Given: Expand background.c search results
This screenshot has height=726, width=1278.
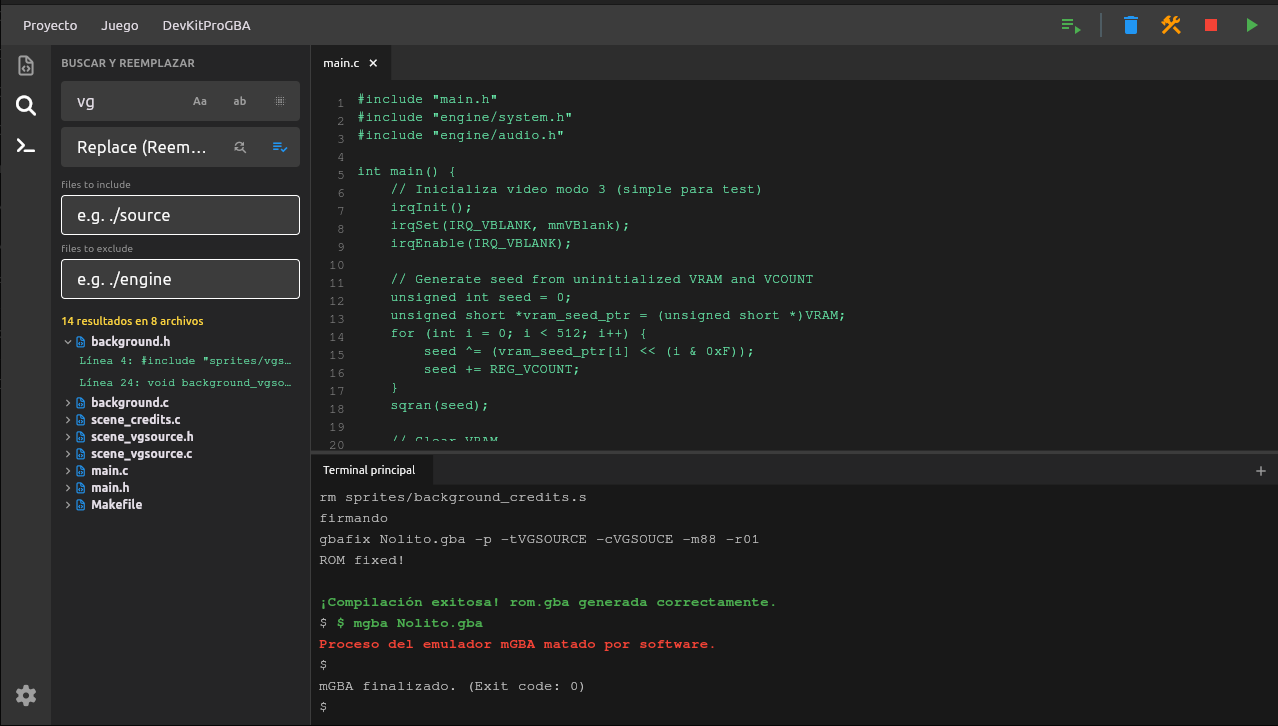Looking at the screenshot, I should 68,403.
